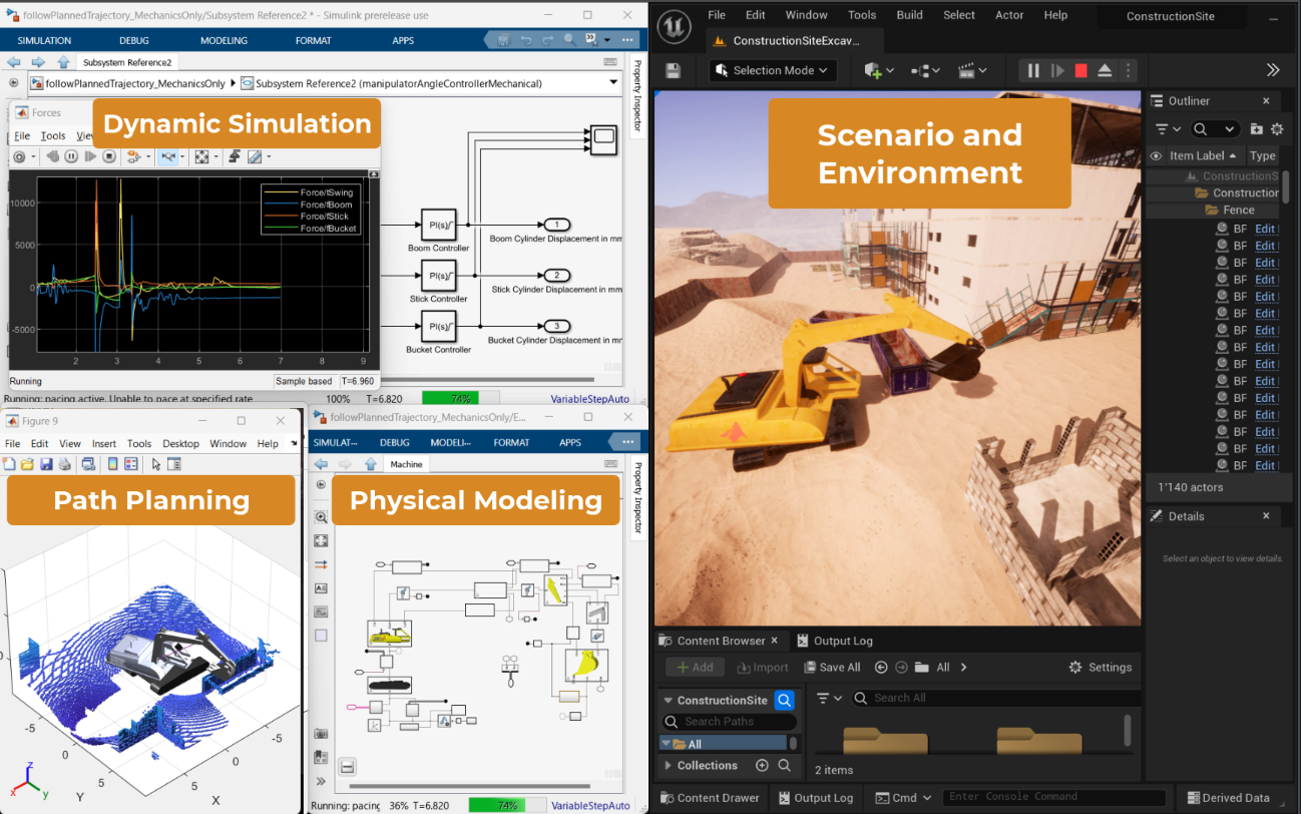
Task: Open the APPS tab in top Simulink window
Action: pos(403,40)
